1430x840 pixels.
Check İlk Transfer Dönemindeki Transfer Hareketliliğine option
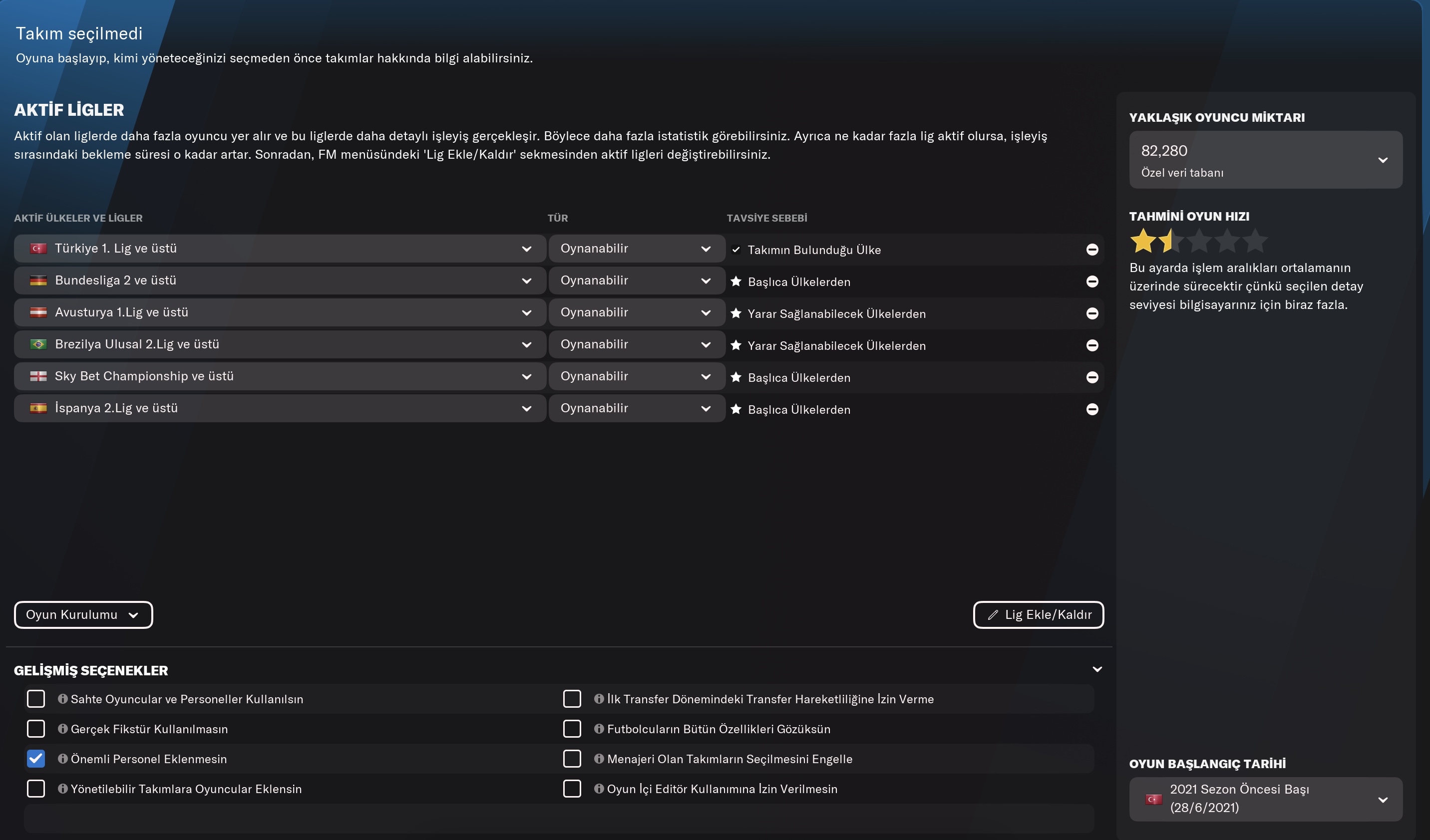(x=572, y=699)
